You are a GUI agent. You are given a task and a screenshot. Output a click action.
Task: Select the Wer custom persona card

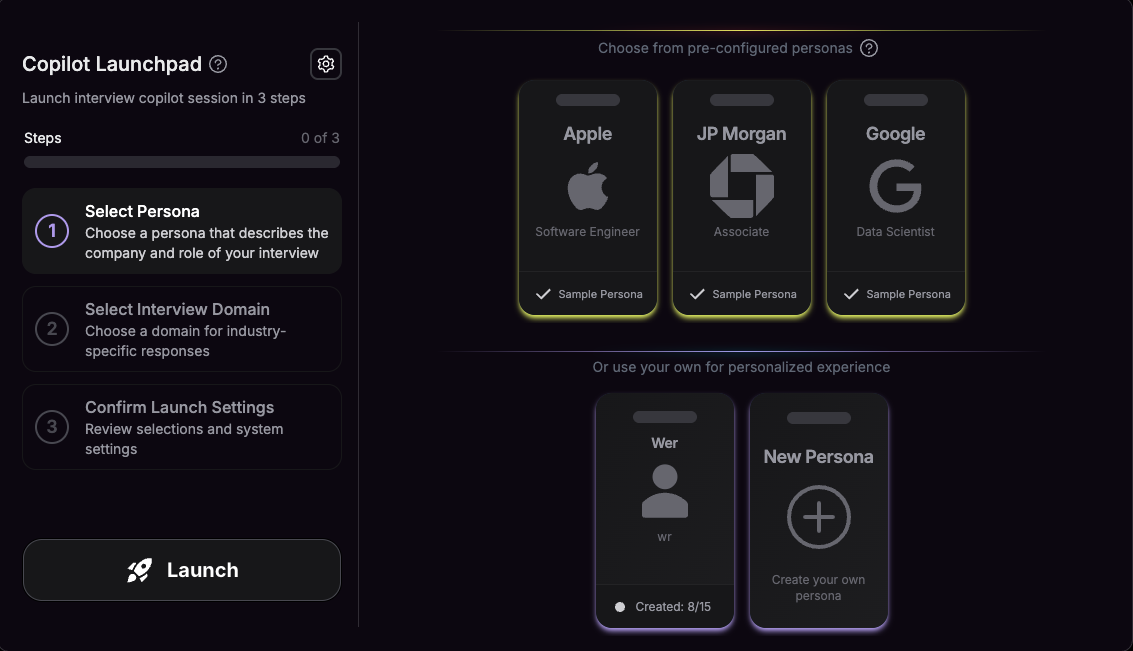pos(665,511)
